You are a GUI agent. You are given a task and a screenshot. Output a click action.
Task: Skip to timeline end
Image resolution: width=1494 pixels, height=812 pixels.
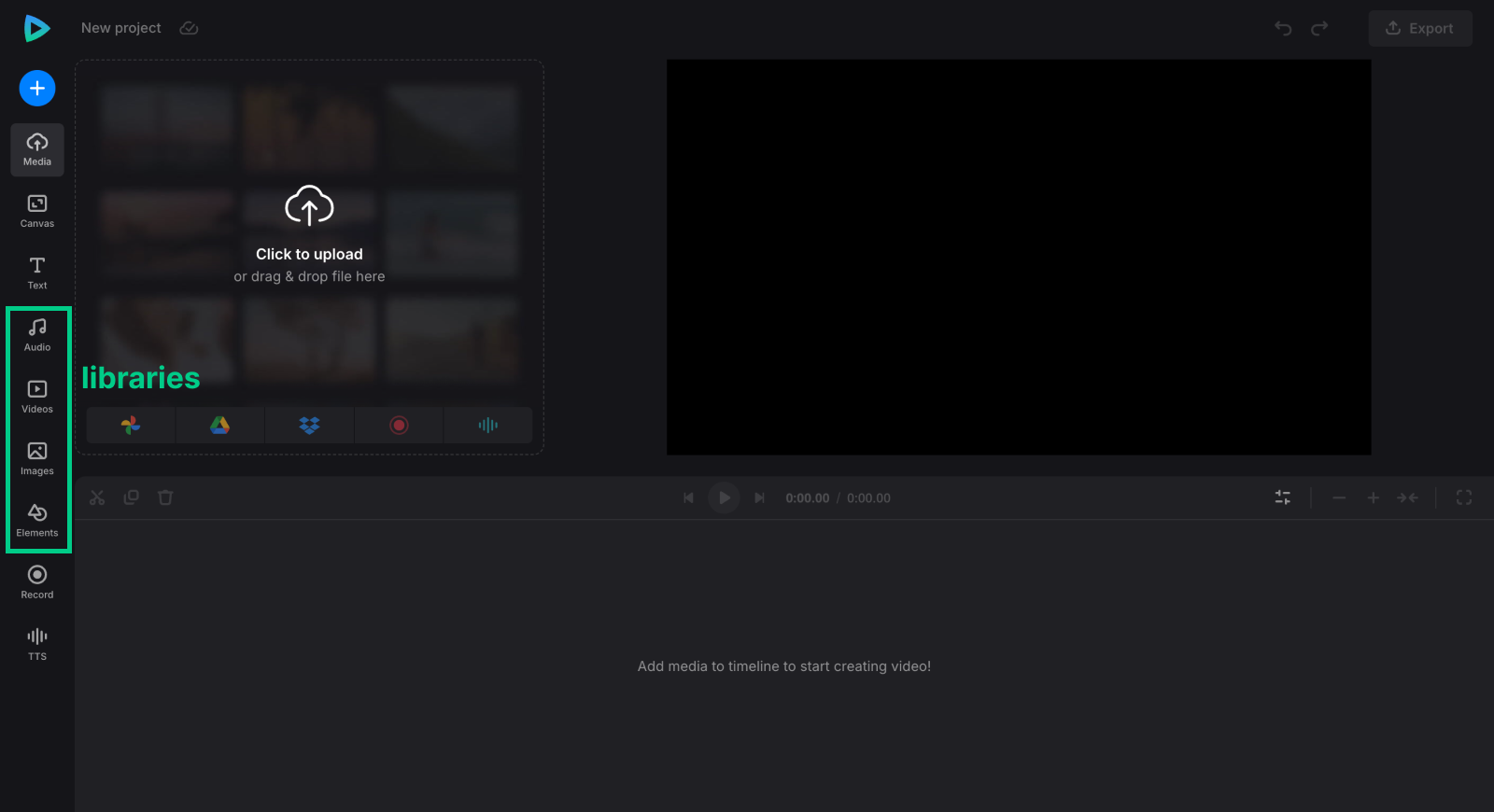pyautogui.click(x=760, y=497)
